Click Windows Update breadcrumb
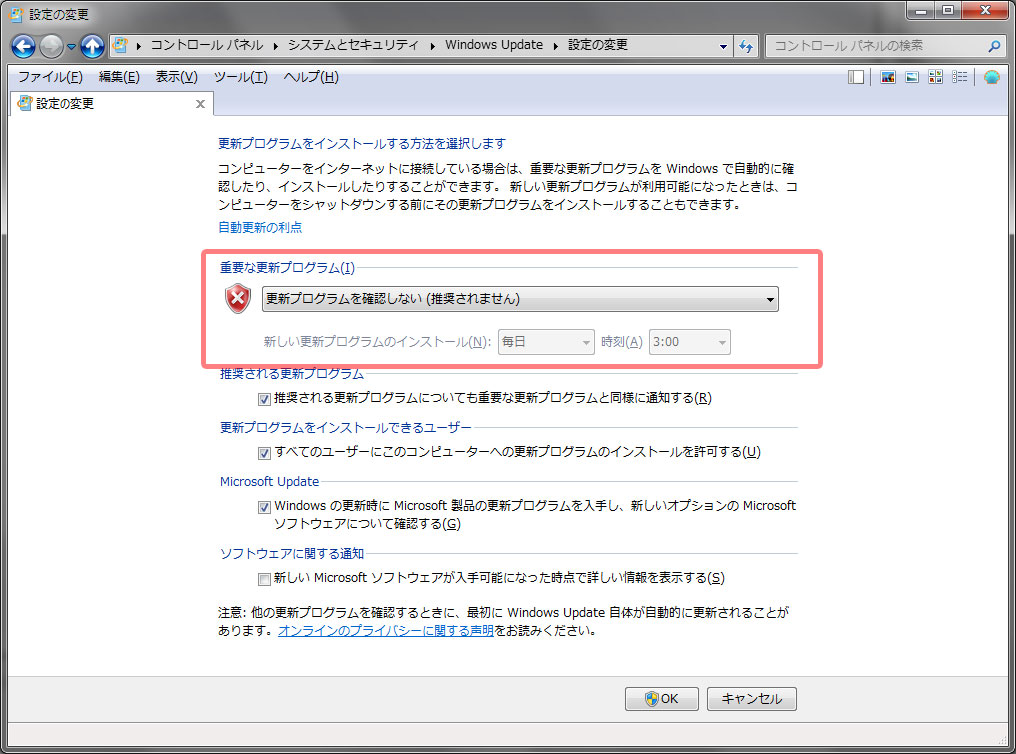The image size is (1016, 754). (x=494, y=45)
